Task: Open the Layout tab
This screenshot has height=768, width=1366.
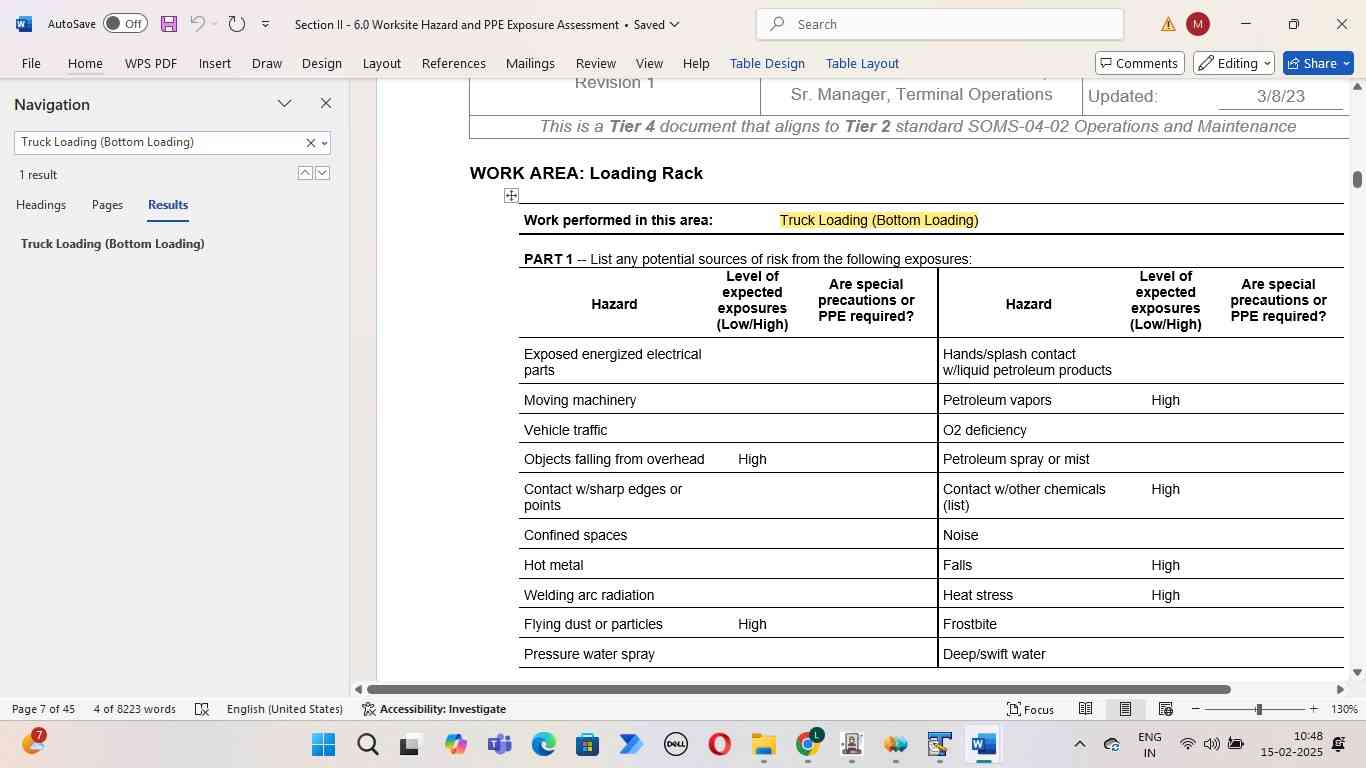Action: tap(381, 63)
